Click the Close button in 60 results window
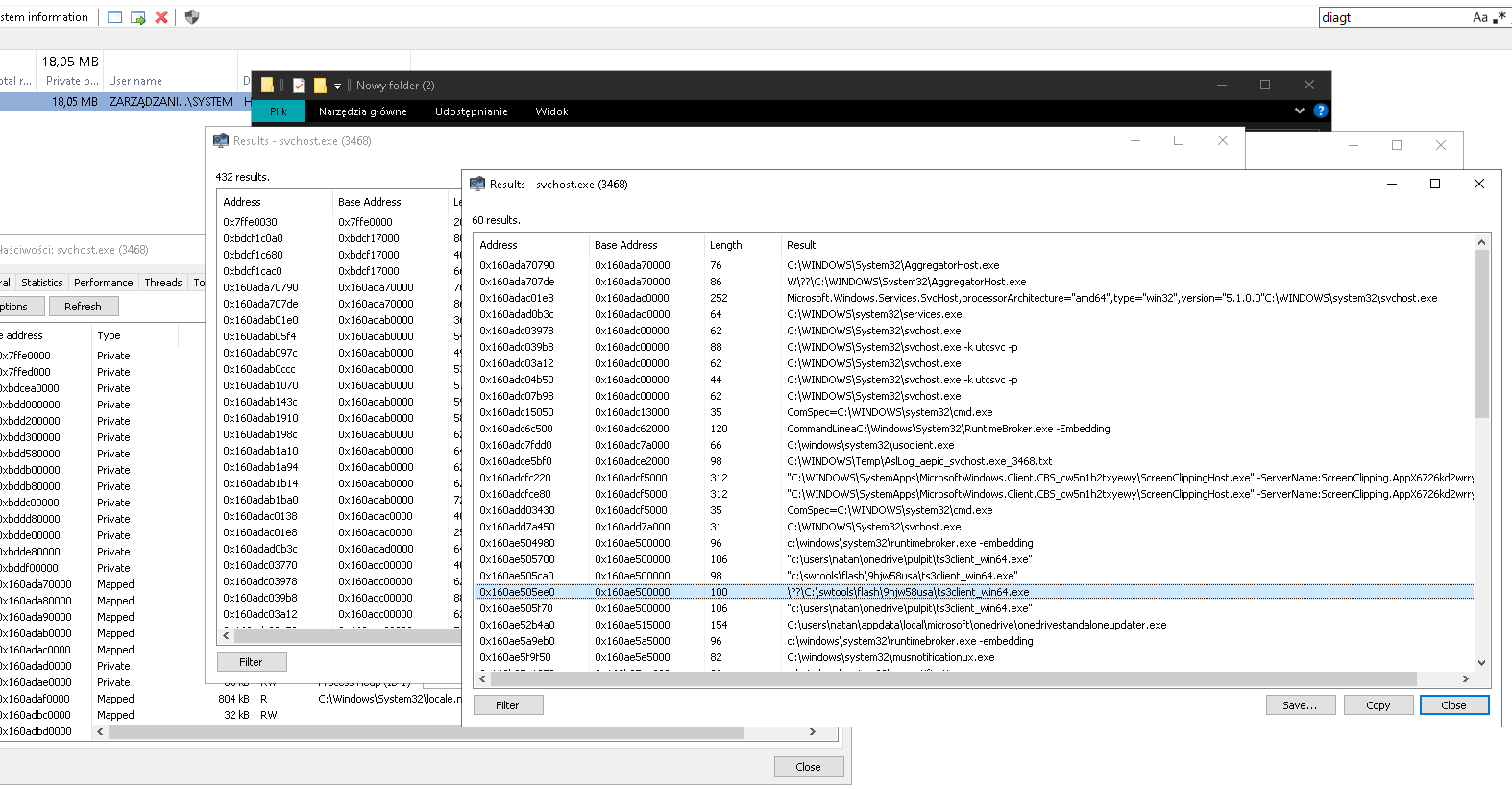Screen dimensions: 1512x789 (1454, 705)
